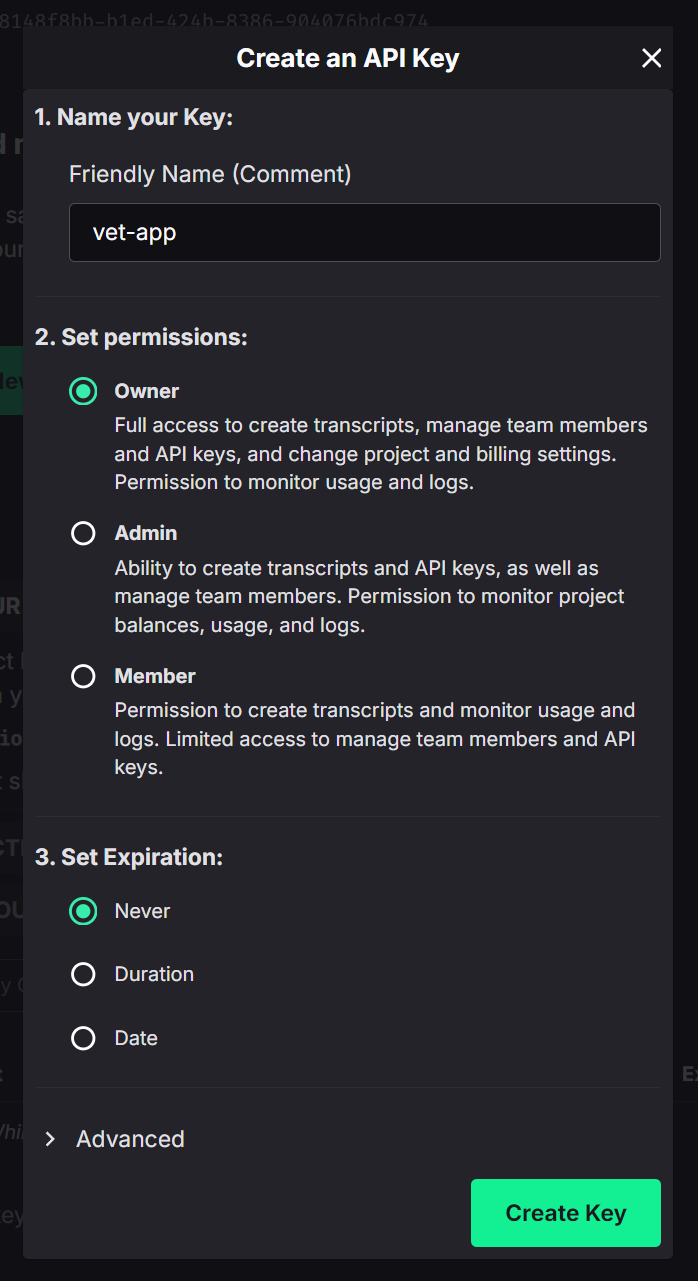This screenshot has width=698, height=1281.
Task: Close the Create an API Key dialog
Action: [x=652, y=58]
